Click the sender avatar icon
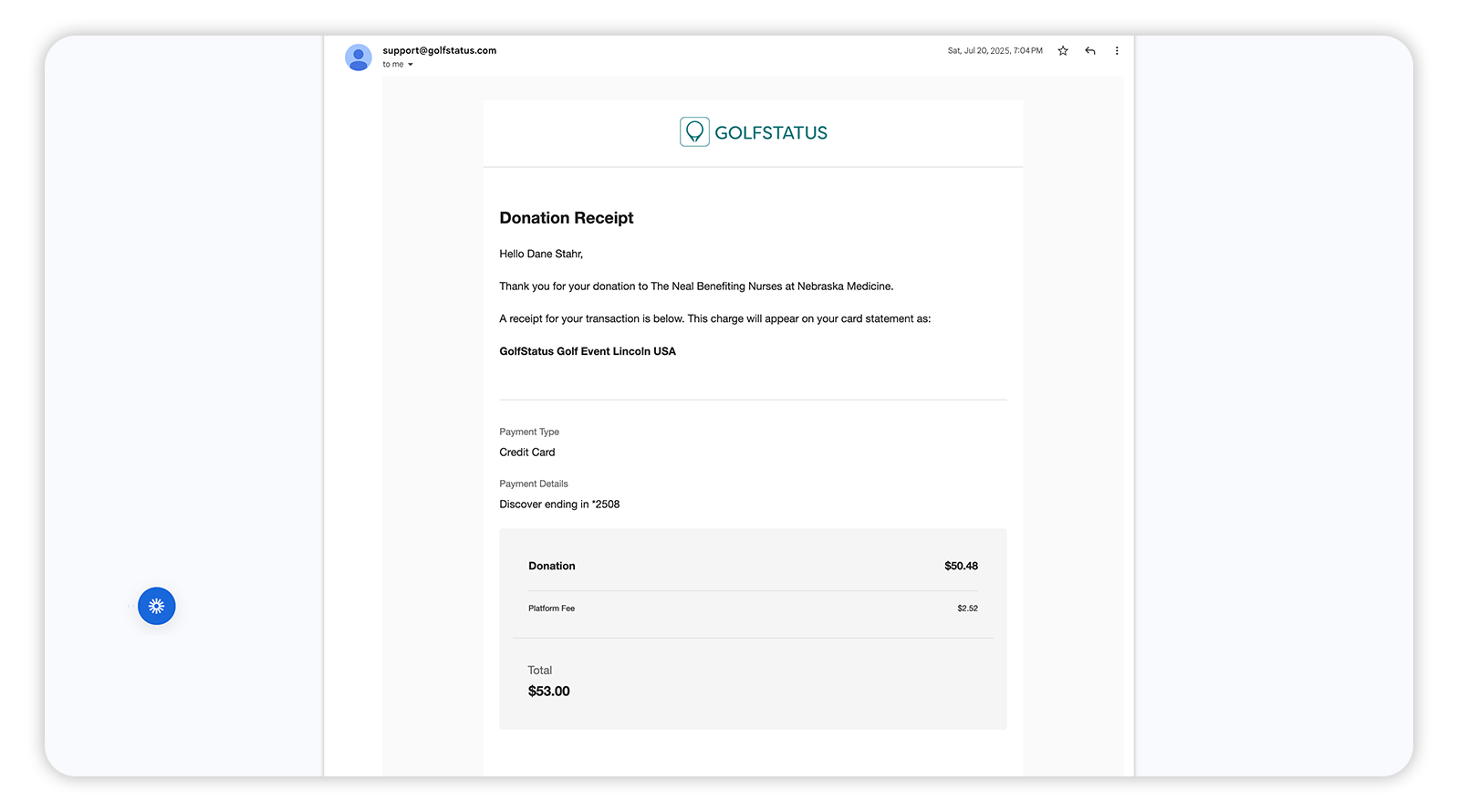This screenshot has height=812, width=1458. 359,57
